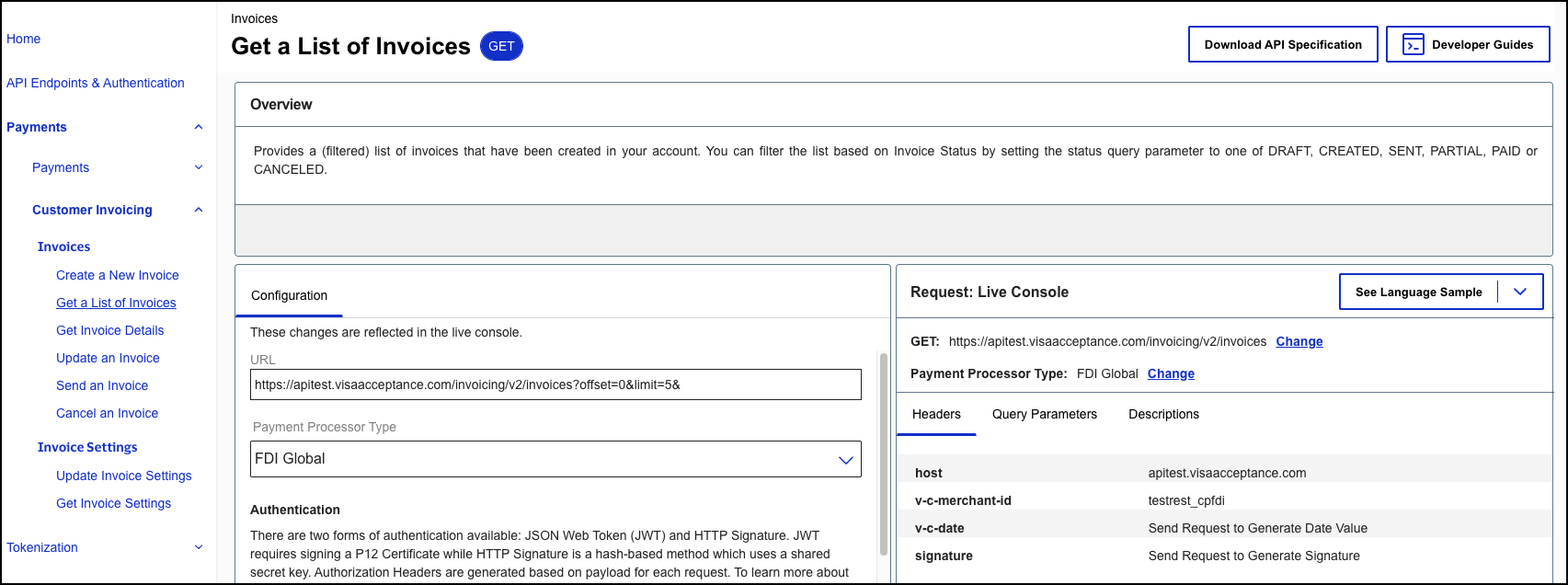Click the See Language Sample button
This screenshot has width=1568, height=585.
(x=1419, y=292)
